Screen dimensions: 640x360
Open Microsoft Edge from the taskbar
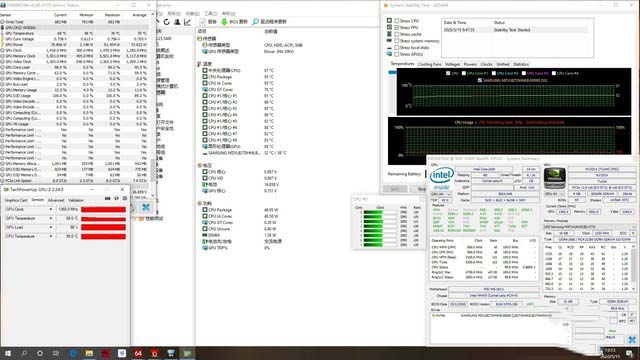(x=73, y=353)
